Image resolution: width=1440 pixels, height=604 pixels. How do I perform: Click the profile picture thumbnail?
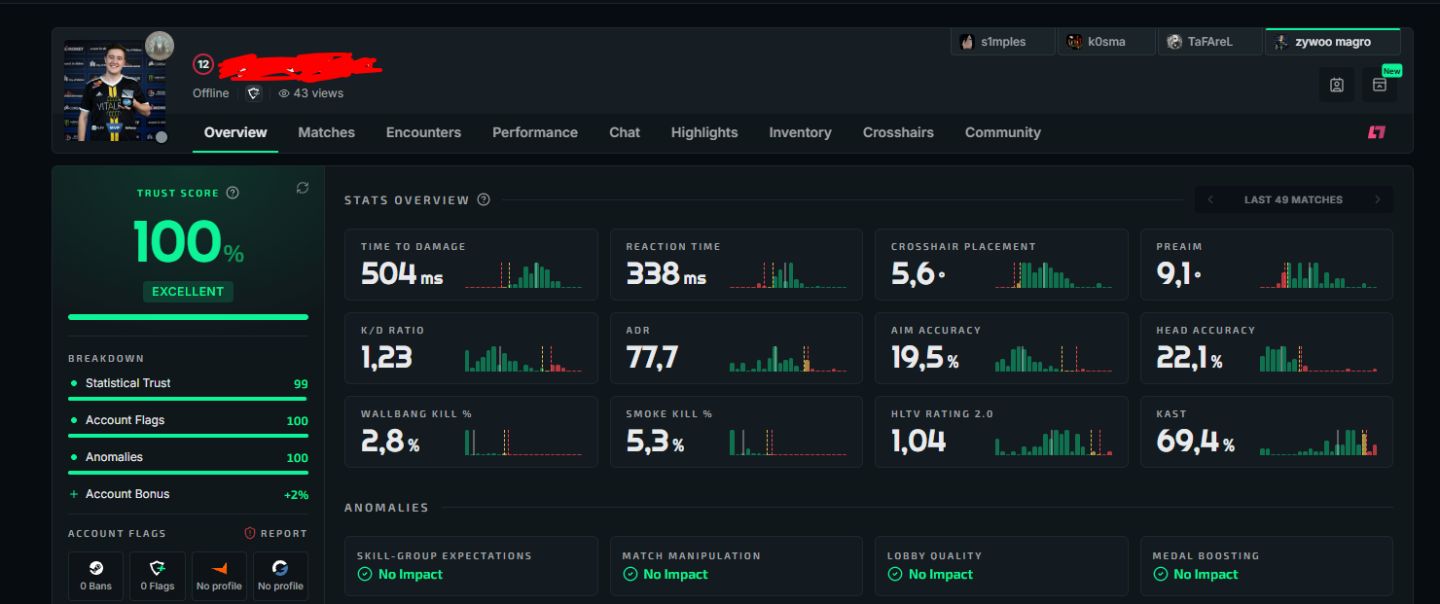(x=113, y=91)
